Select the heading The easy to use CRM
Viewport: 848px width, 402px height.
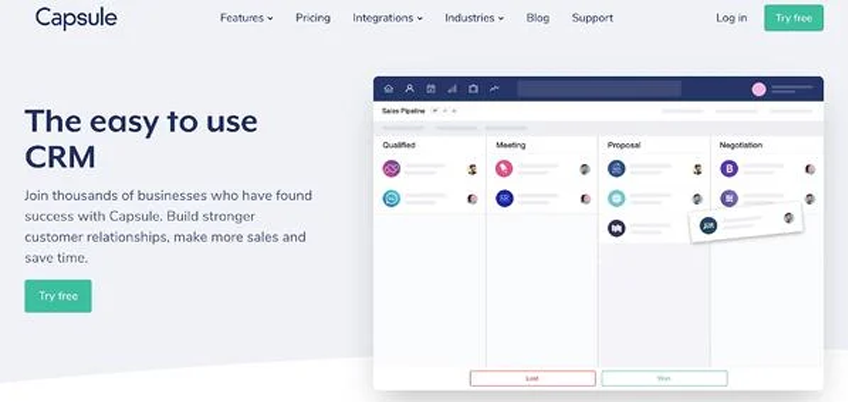coord(141,139)
